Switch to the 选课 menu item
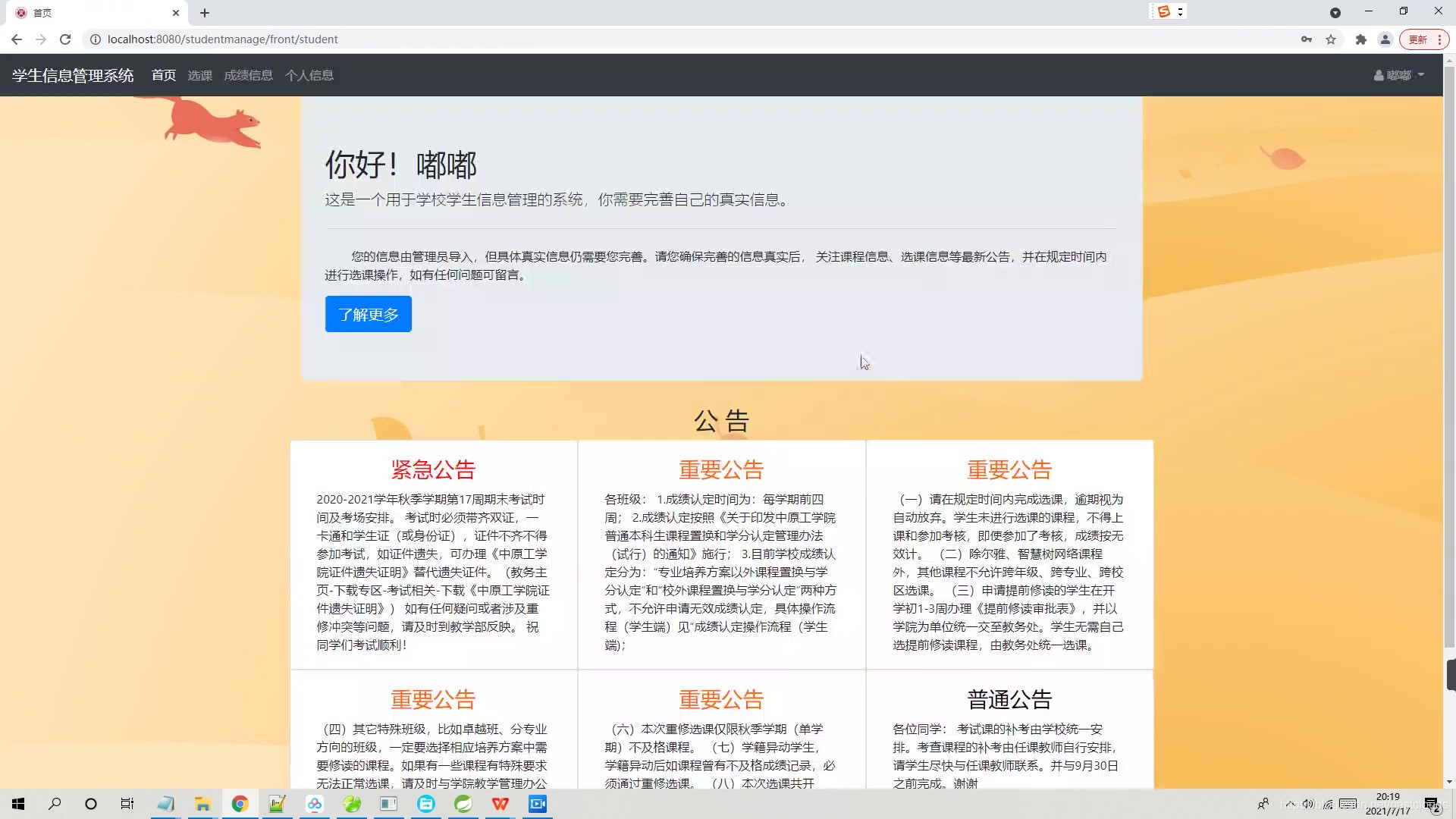The width and height of the screenshot is (1456, 819). [x=199, y=74]
